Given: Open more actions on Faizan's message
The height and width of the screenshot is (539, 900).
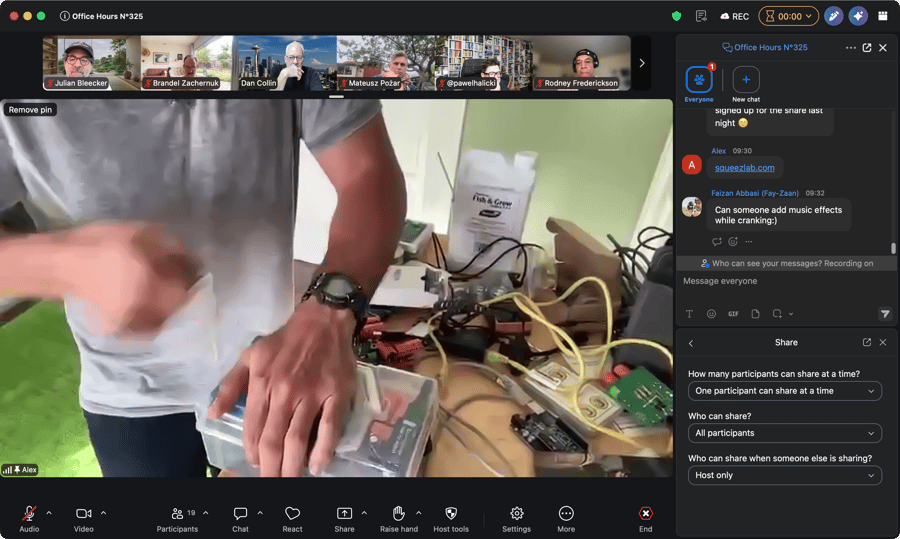Looking at the screenshot, I should (x=748, y=242).
